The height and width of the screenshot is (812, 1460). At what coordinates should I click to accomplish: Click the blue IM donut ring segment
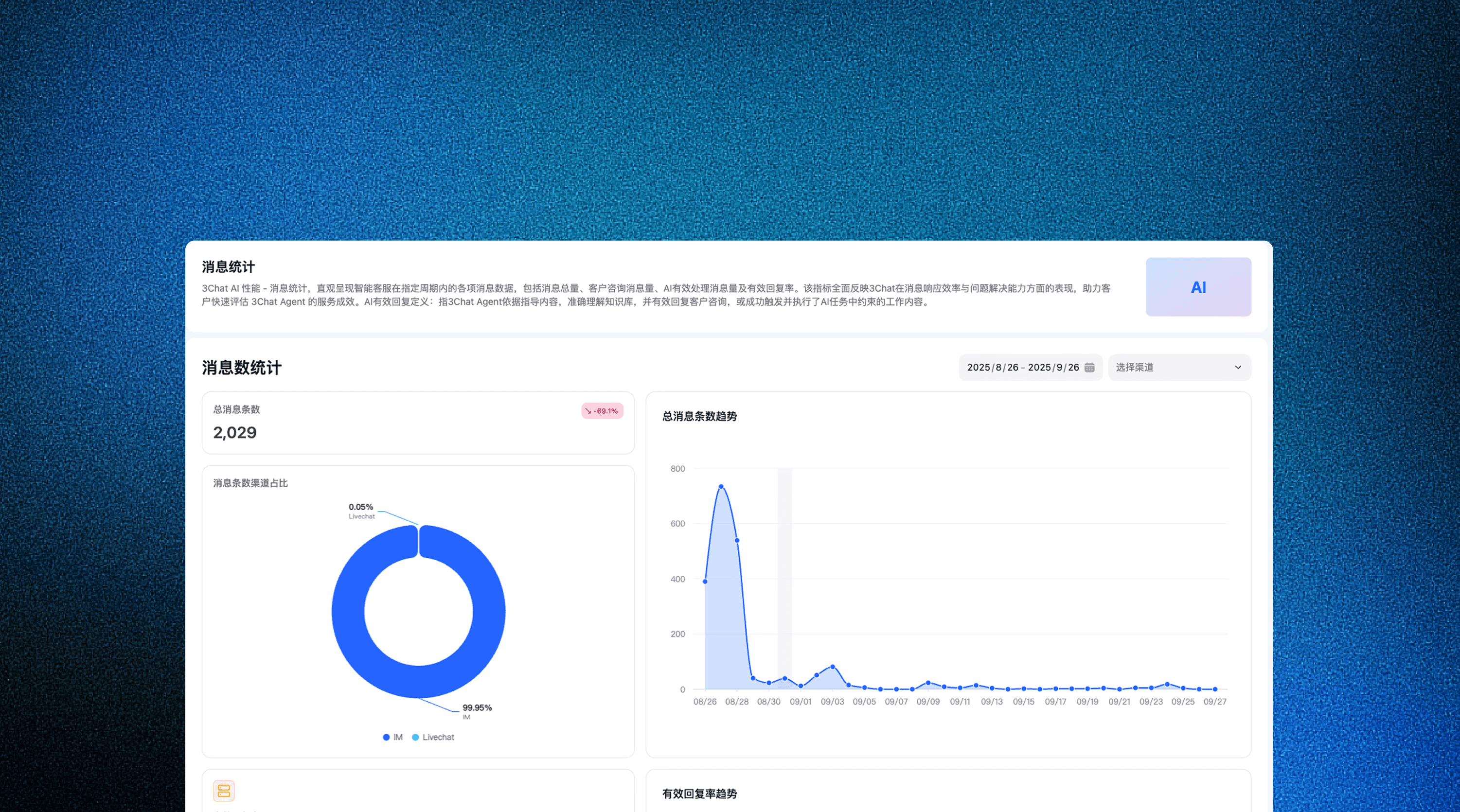tap(349, 612)
